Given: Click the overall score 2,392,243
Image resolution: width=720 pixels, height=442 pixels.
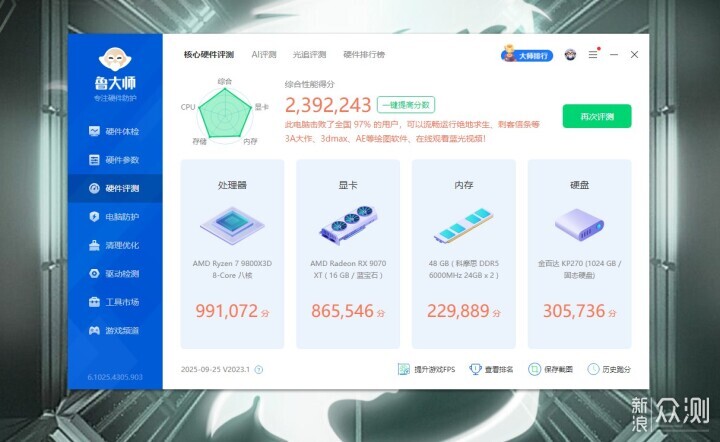Looking at the screenshot, I should [328, 105].
